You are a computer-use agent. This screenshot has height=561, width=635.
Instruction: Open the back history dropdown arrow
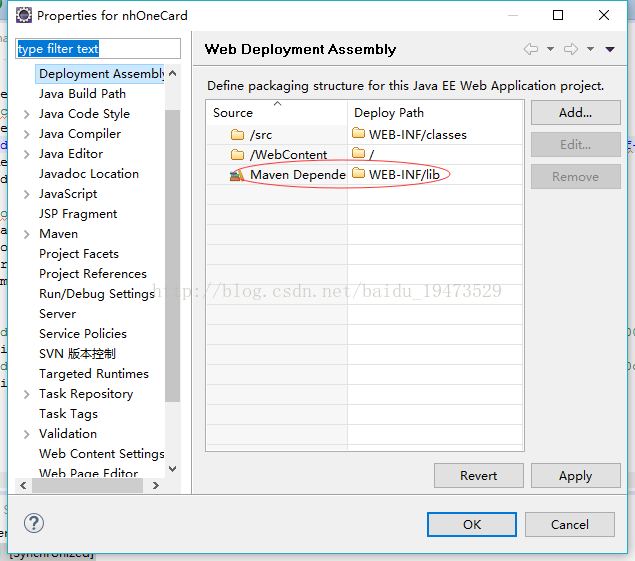point(550,49)
